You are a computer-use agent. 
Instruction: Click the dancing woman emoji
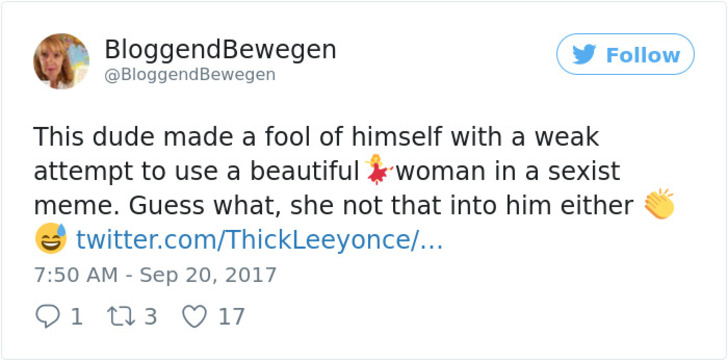378,169
